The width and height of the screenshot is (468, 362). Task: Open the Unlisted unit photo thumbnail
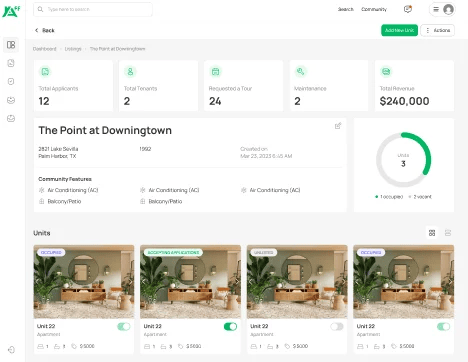[x=297, y=282]
